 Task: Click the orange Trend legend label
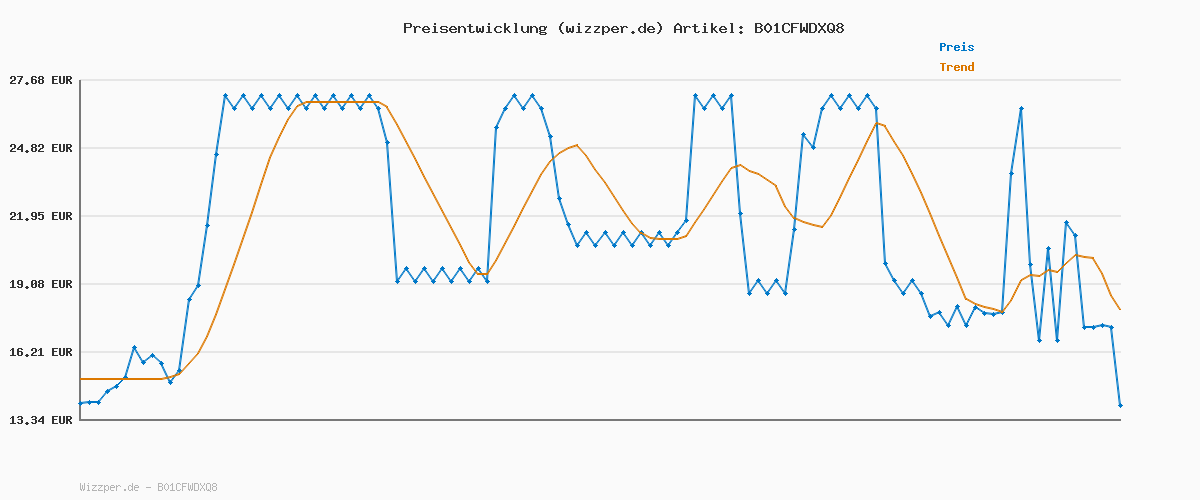[956, 67]
